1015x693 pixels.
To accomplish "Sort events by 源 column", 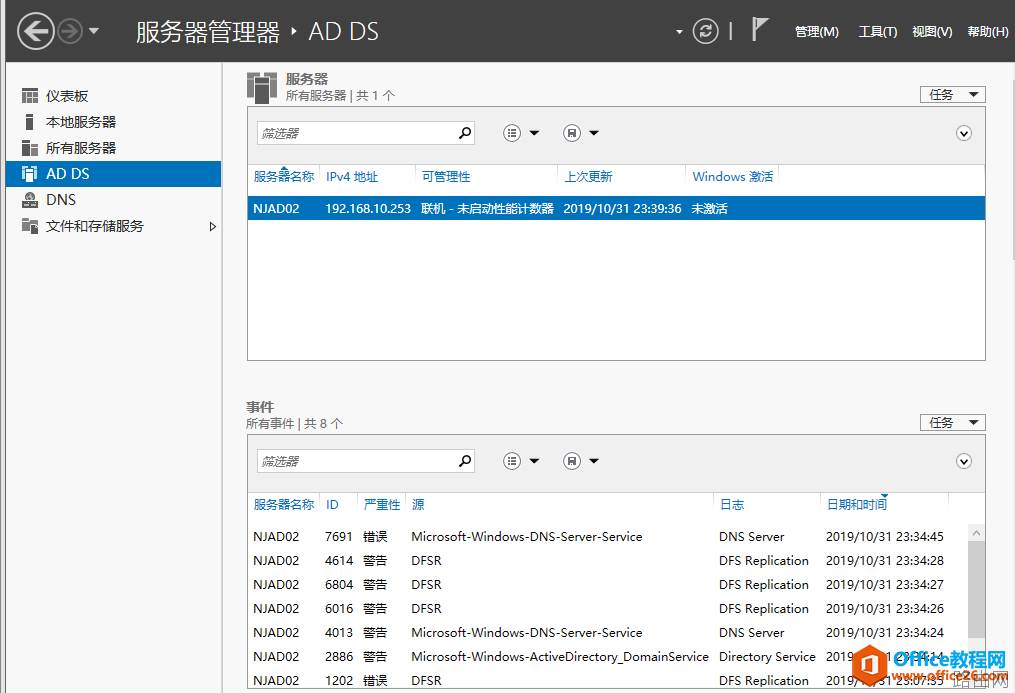I will 418,505.
